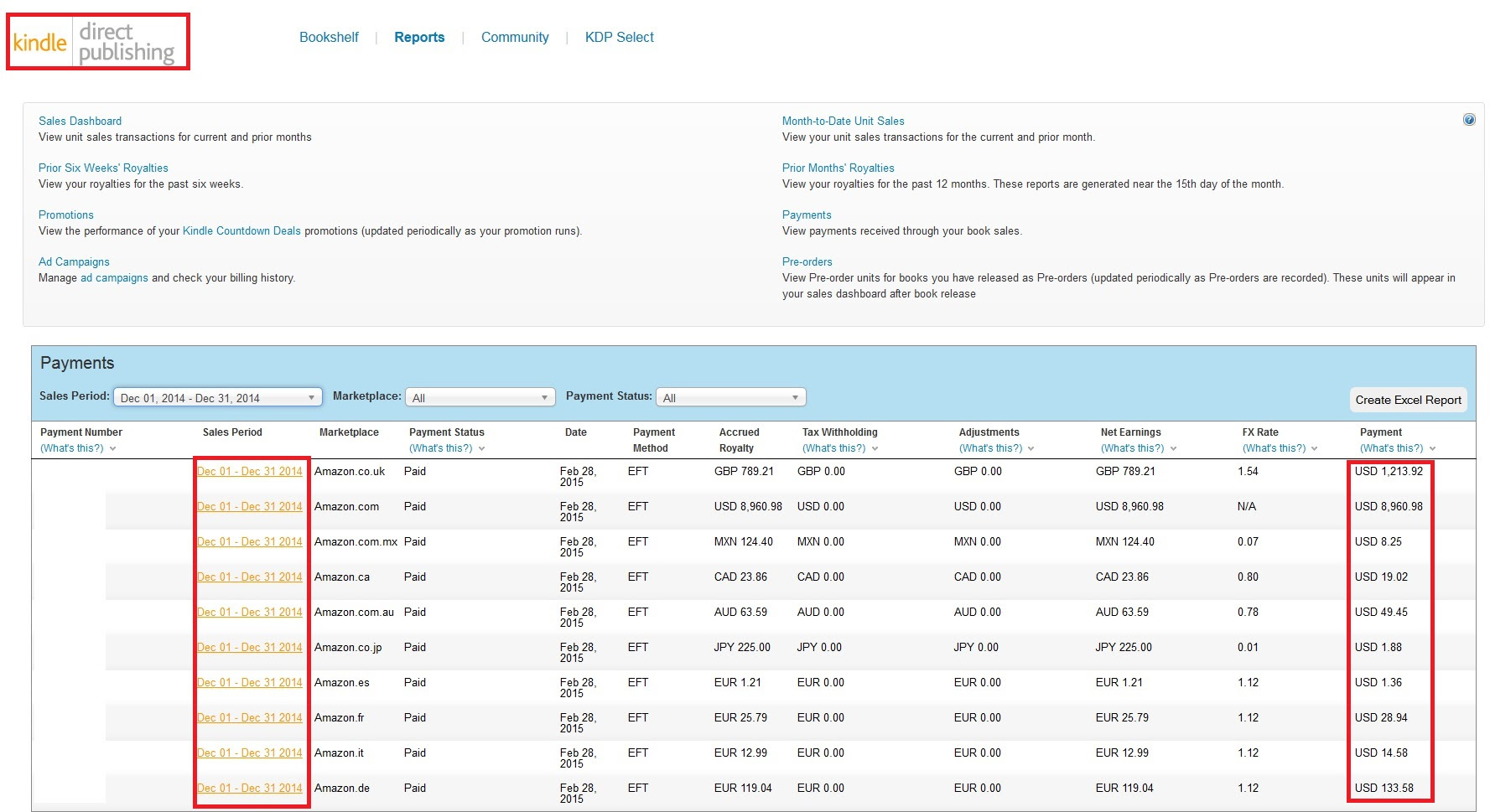
Task: Expand 'What's this?' under FX Rate
Action: 1280,448
